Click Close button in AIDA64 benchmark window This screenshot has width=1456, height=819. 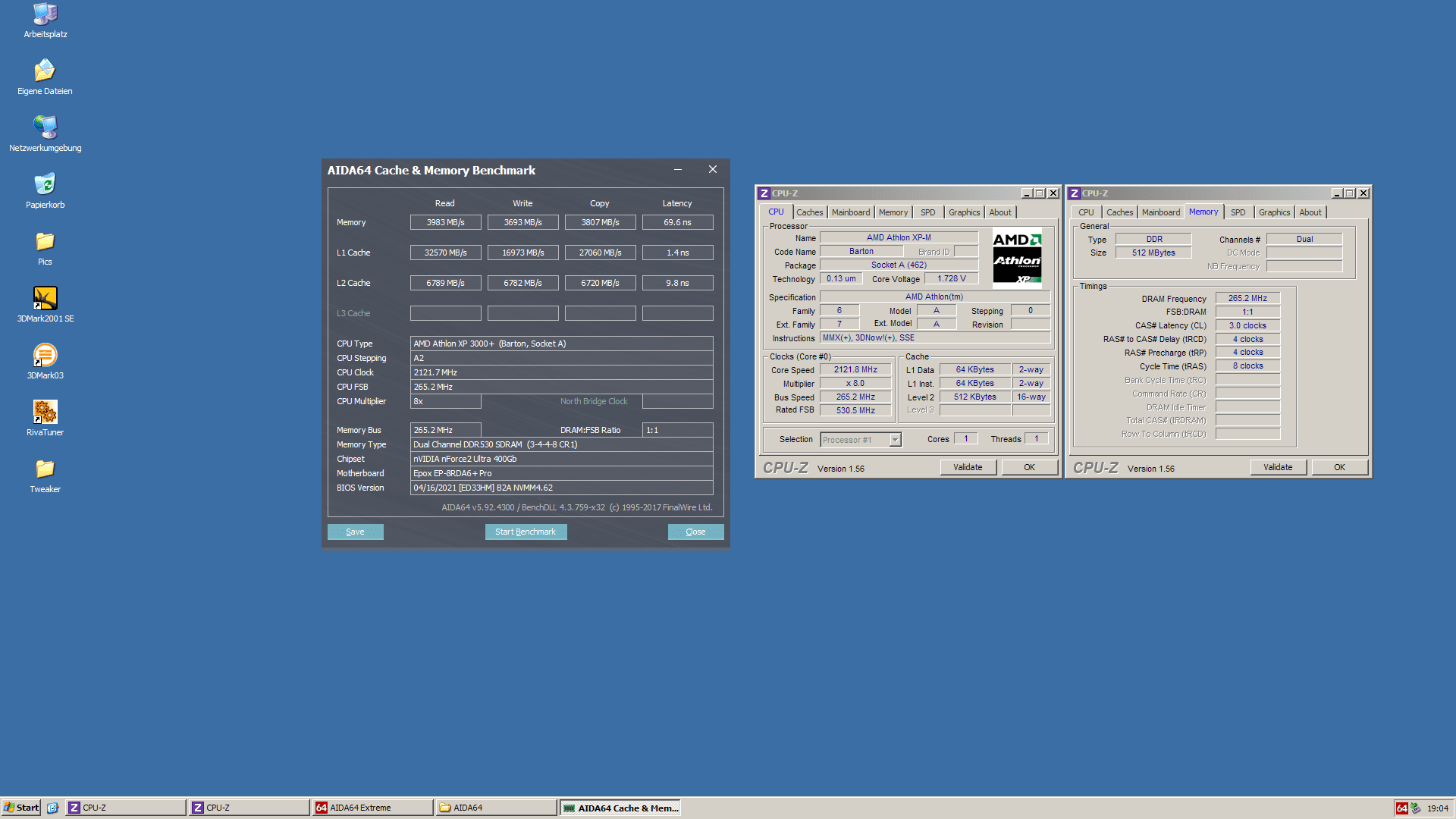tap(695, 532)
